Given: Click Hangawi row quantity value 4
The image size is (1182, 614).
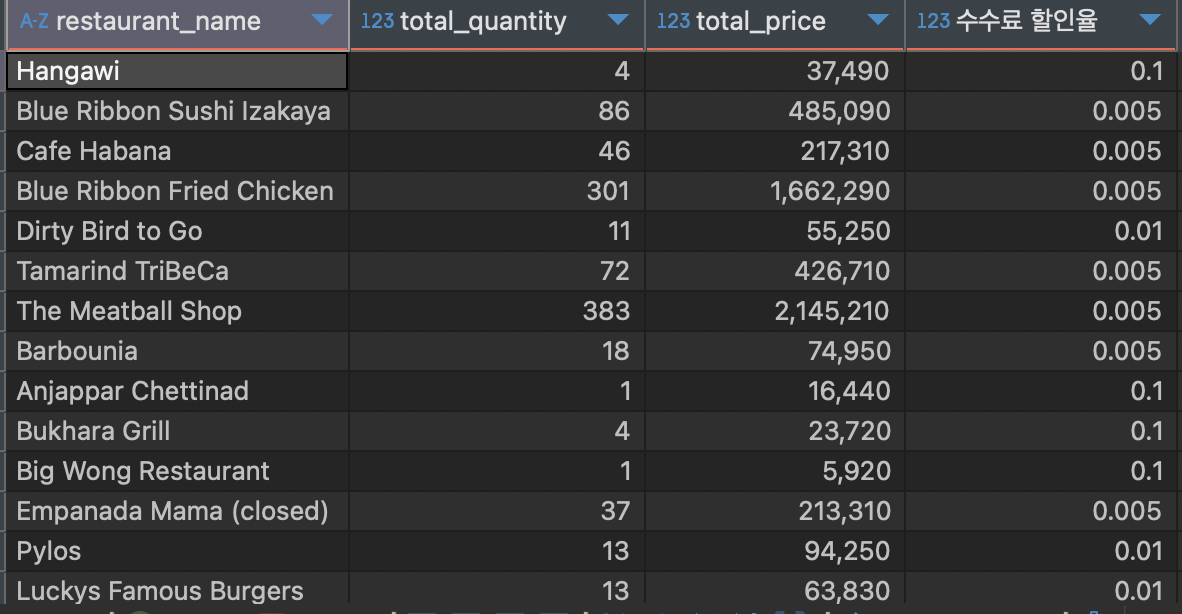Looking at the screenshot, I should (x=622, y=72).
